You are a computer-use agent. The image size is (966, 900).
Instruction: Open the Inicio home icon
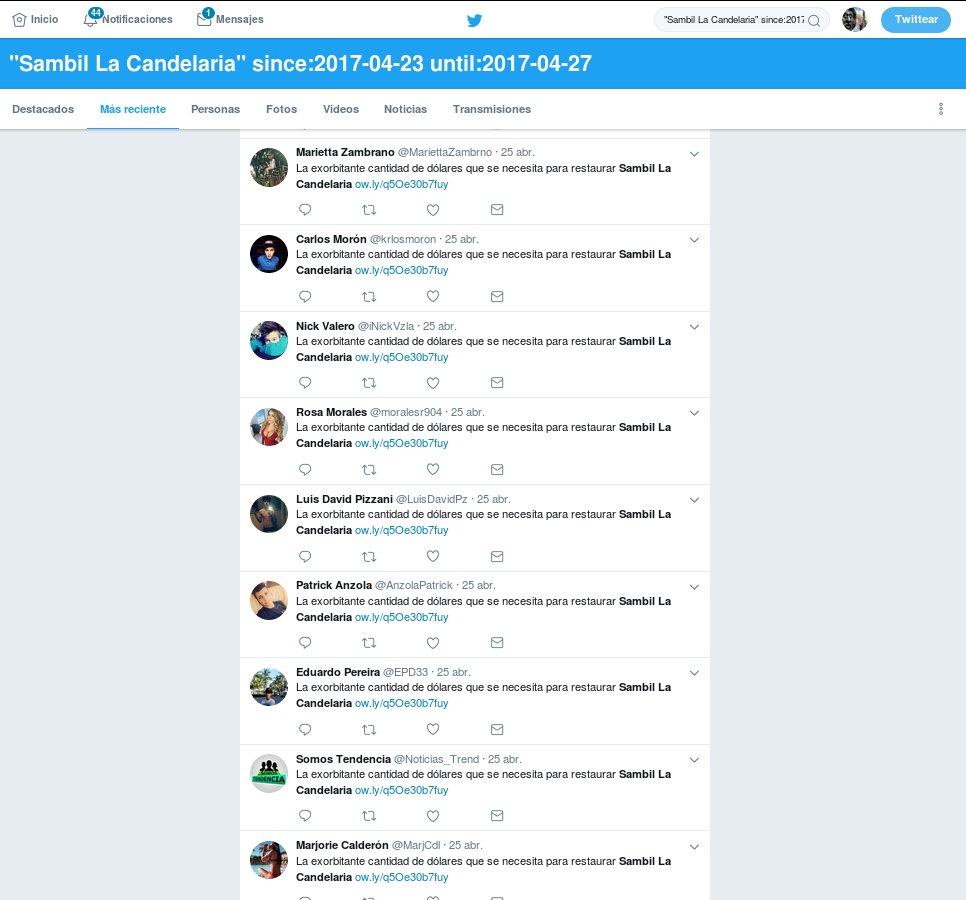pos(19,20)
